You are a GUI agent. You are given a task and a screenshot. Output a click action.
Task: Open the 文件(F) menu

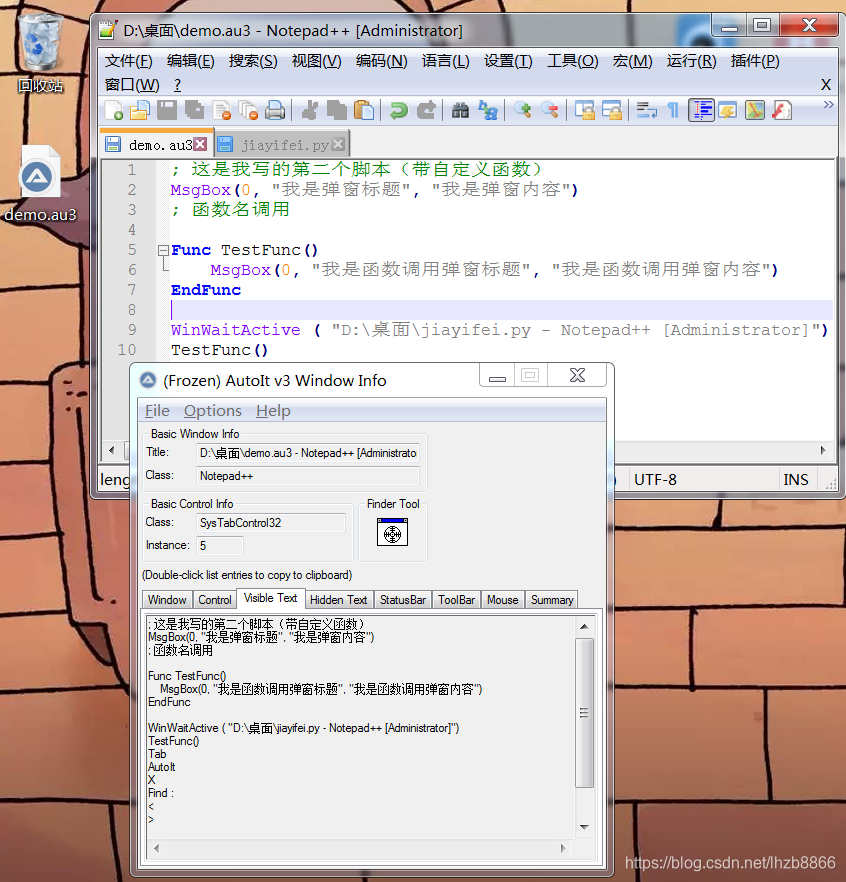tap(129, 61)
